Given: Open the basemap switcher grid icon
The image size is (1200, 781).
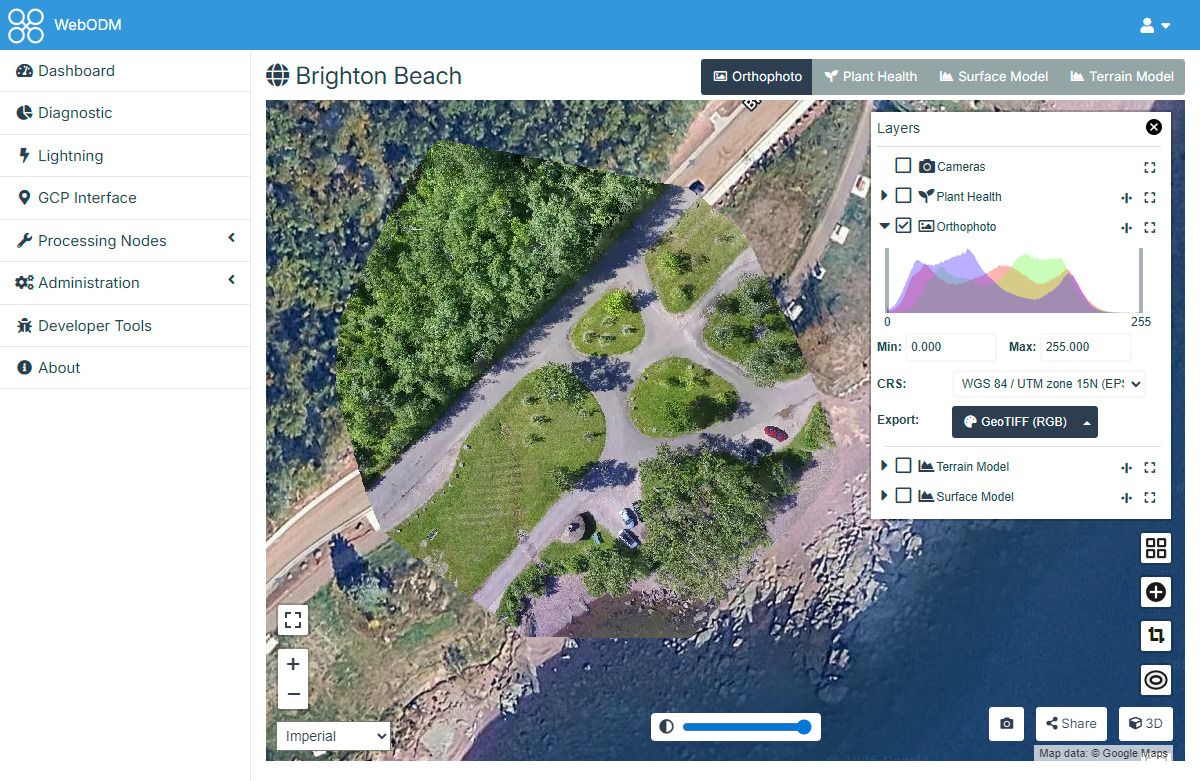Looking at the screenshot, I should coord(1156,548).
